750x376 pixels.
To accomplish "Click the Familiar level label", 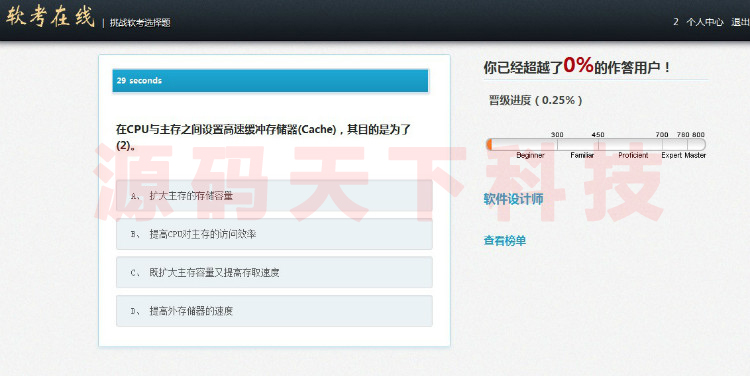I will 582,155.
